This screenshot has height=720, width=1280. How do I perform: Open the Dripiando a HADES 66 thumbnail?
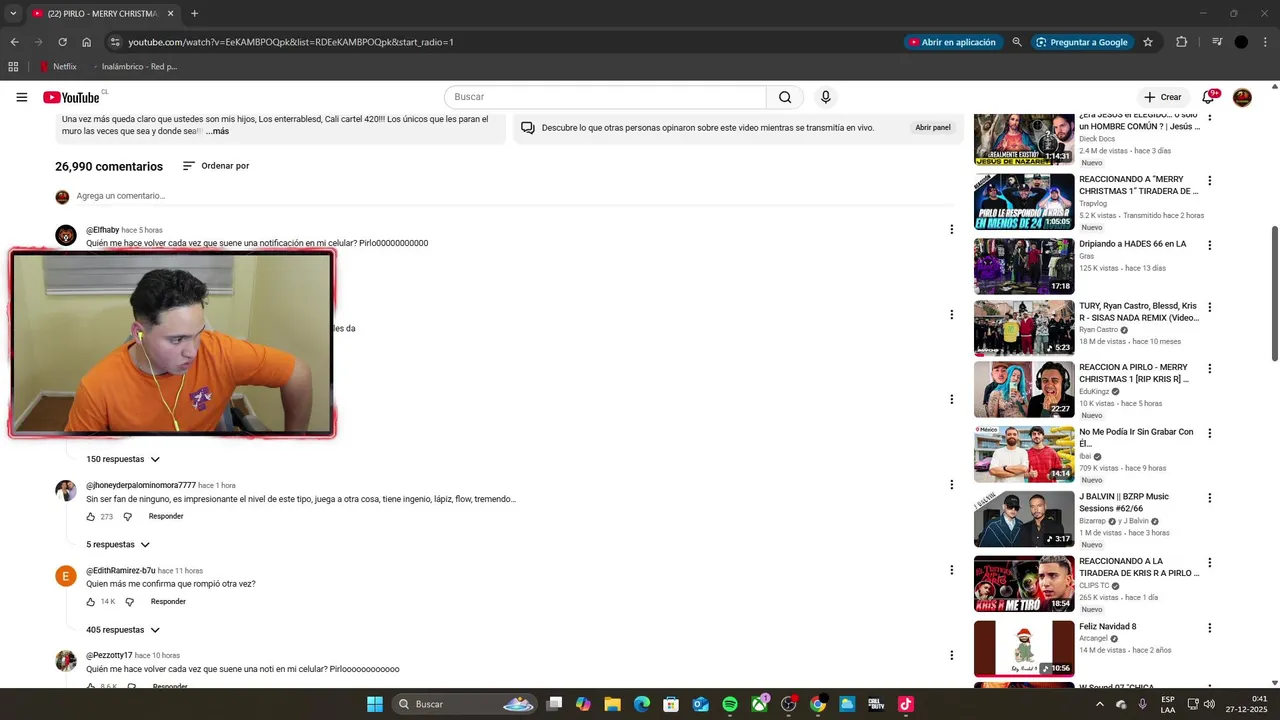click(1024, 265)
